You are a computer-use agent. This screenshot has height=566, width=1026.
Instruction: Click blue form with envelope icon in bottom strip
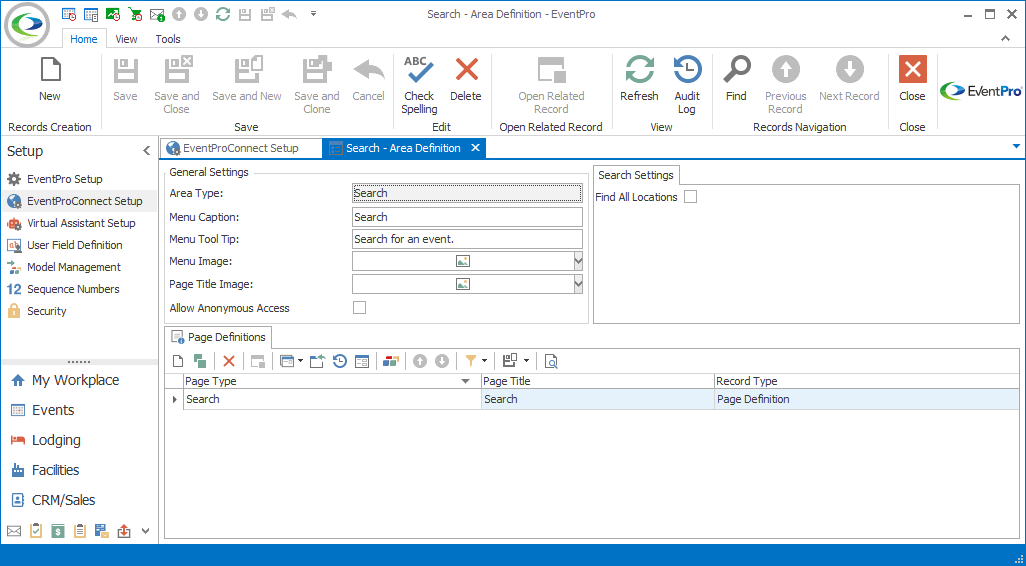click(x=101, y=531)
